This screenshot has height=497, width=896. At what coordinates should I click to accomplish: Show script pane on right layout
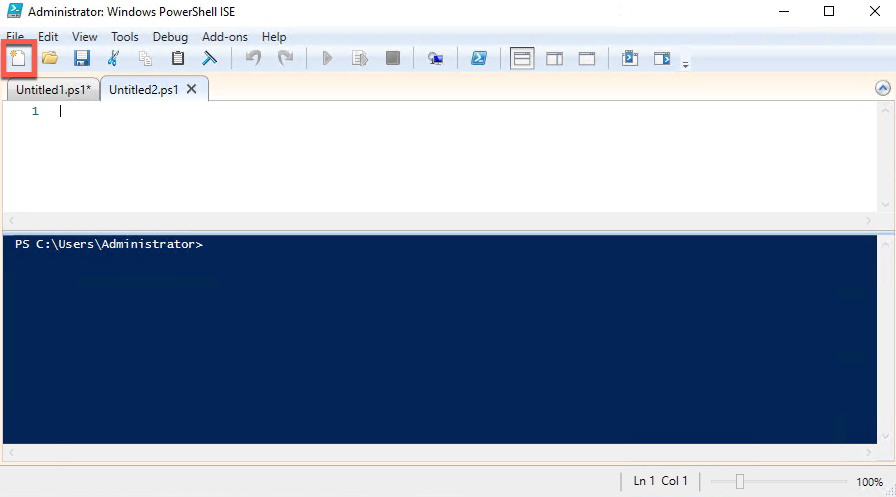pos(554,58)
